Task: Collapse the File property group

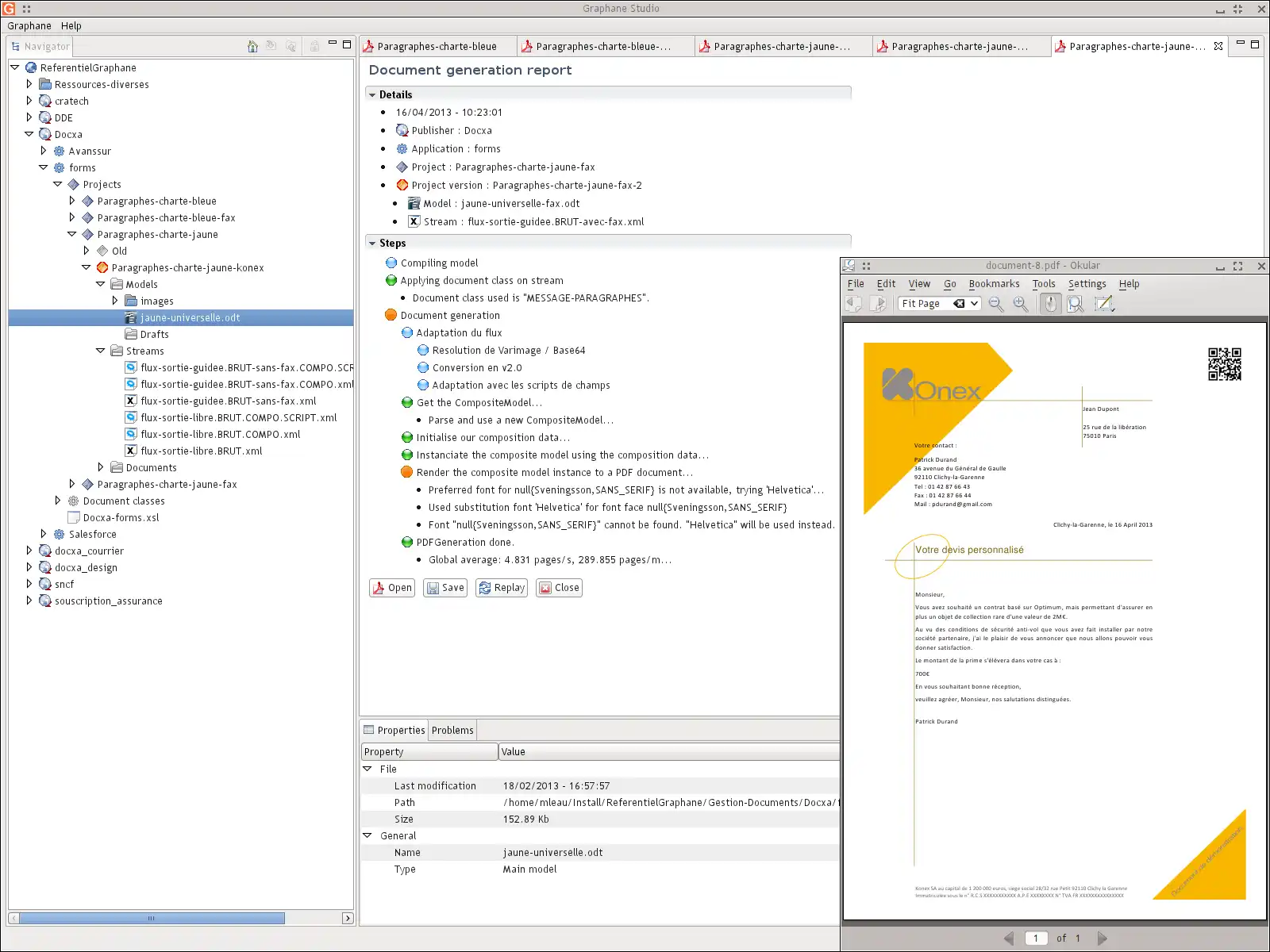Action: (x=368, y=769)
